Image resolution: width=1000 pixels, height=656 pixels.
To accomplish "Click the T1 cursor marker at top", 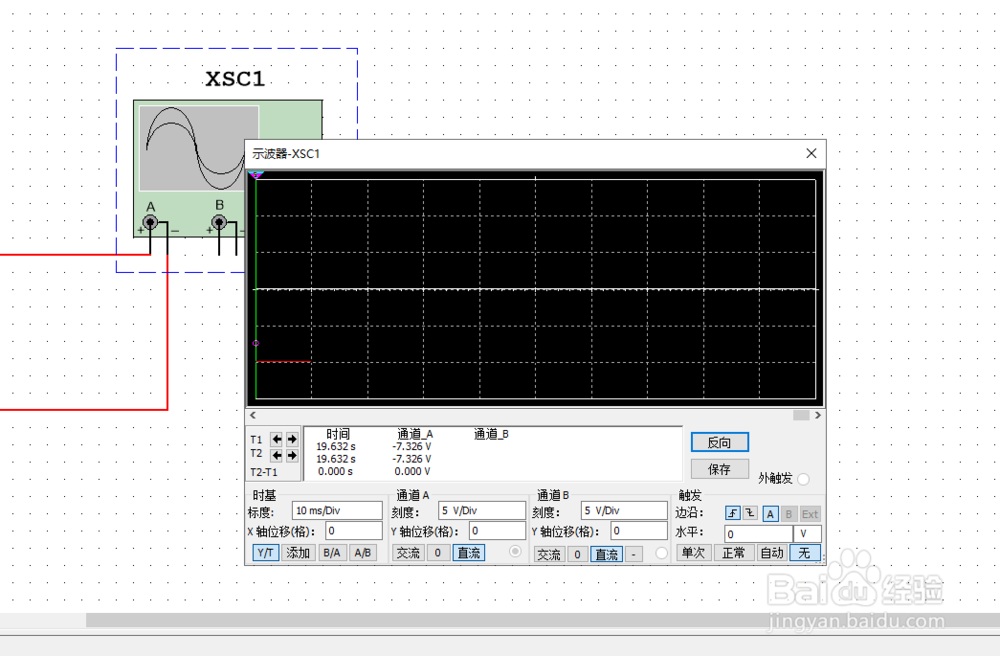I will (256, 175).
